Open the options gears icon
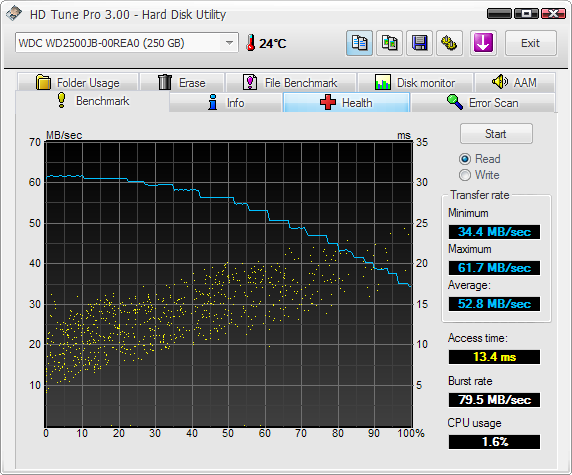This screenshot has height=475, width=572. tap(449, 43)
